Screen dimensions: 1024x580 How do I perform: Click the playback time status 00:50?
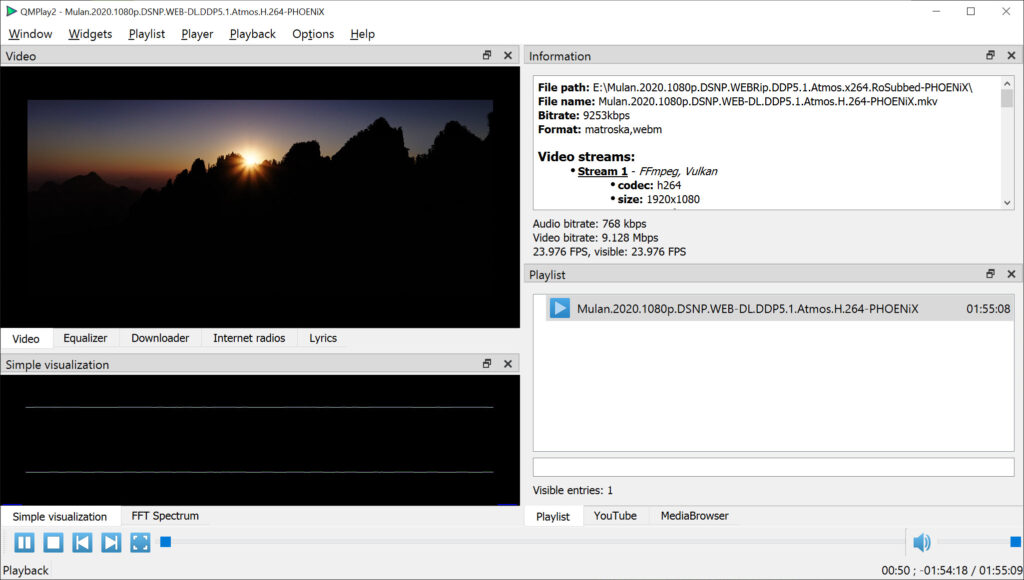click(x=895, y=570)
